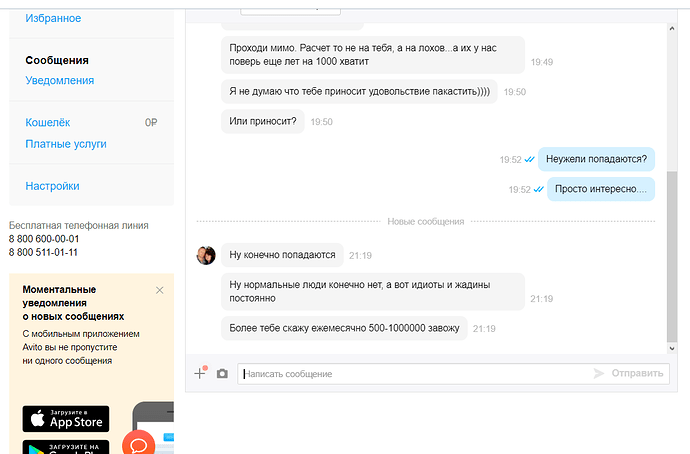Close the mobile notifications banner

[x=160, y=290]
